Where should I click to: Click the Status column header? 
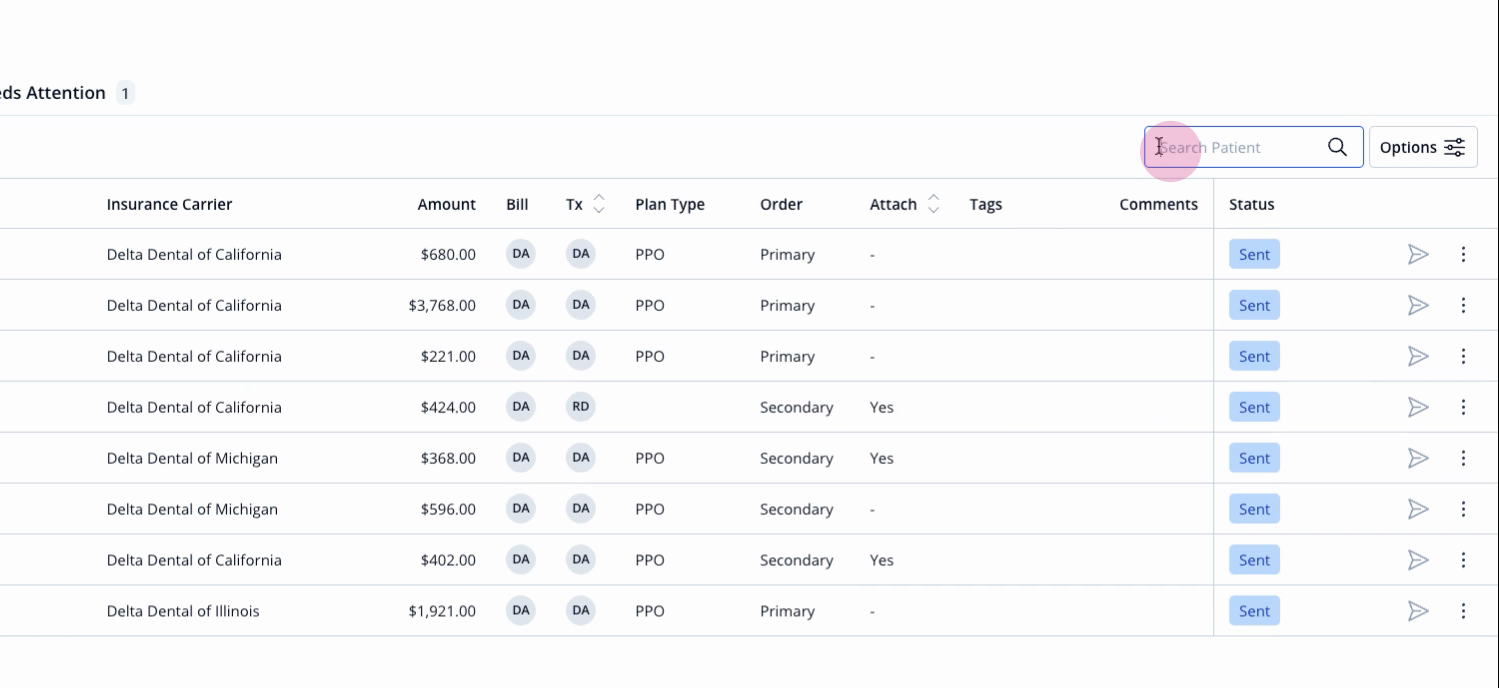click(1252, 204)
